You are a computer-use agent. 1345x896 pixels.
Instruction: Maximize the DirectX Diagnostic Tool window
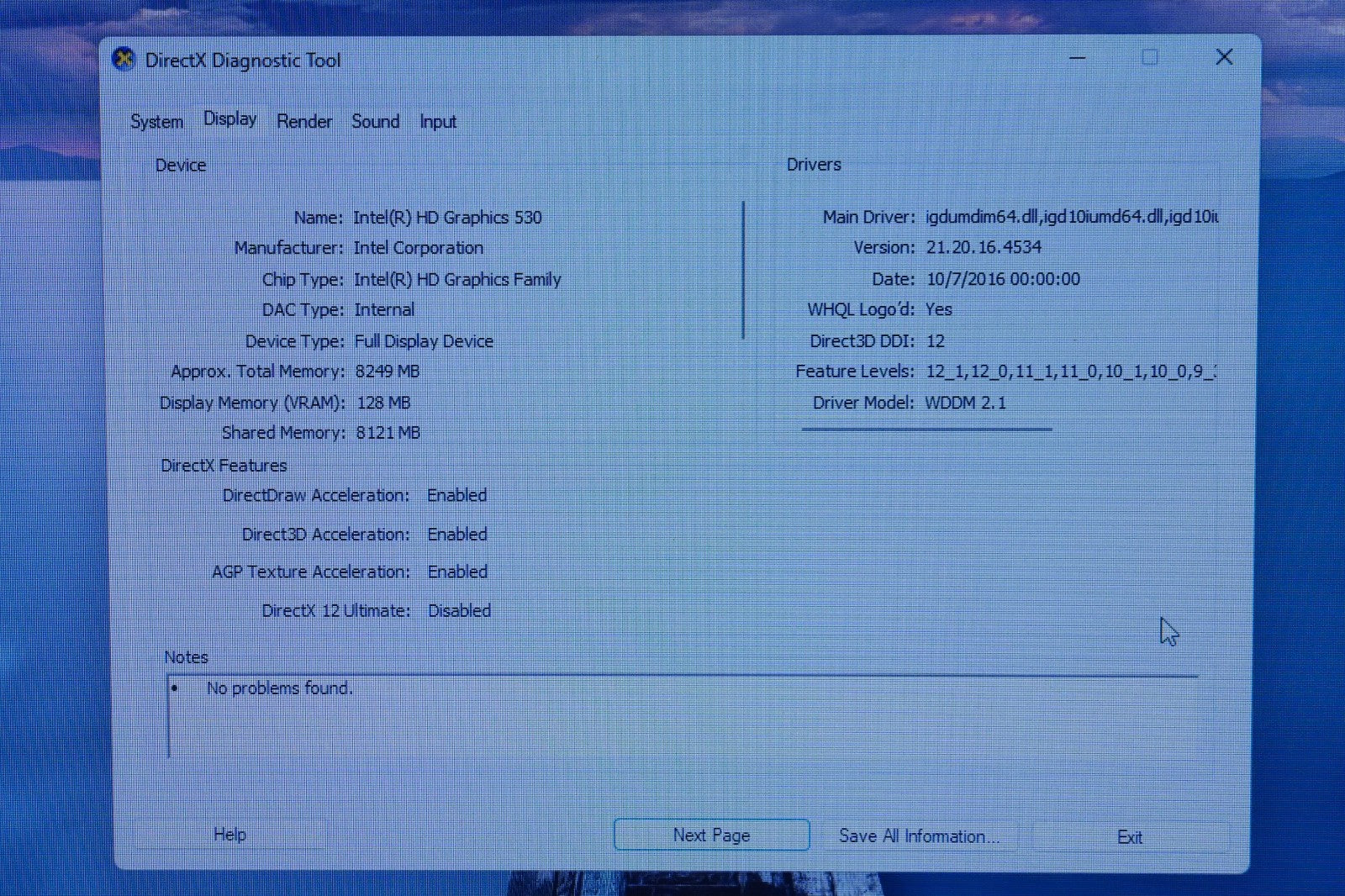(x=1150, y=57)
